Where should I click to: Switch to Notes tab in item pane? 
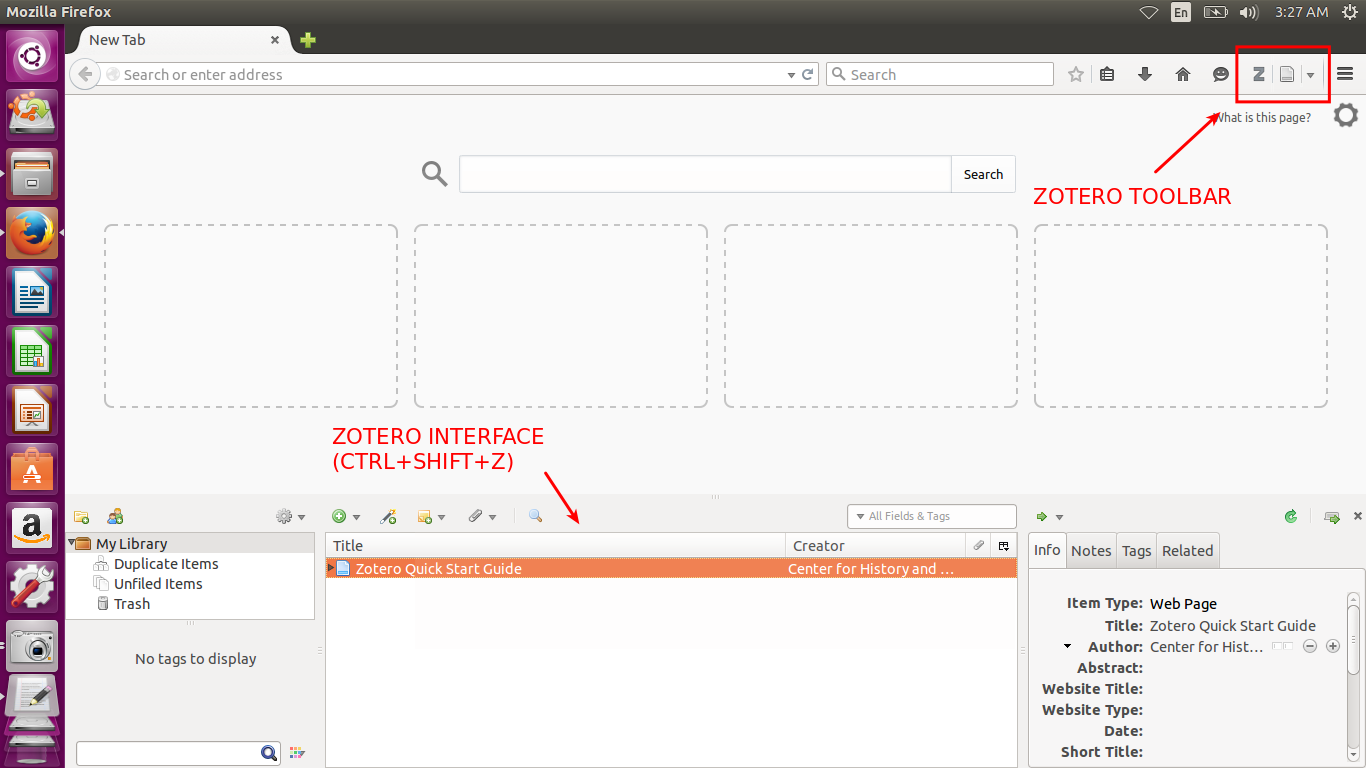point(1091,551)
